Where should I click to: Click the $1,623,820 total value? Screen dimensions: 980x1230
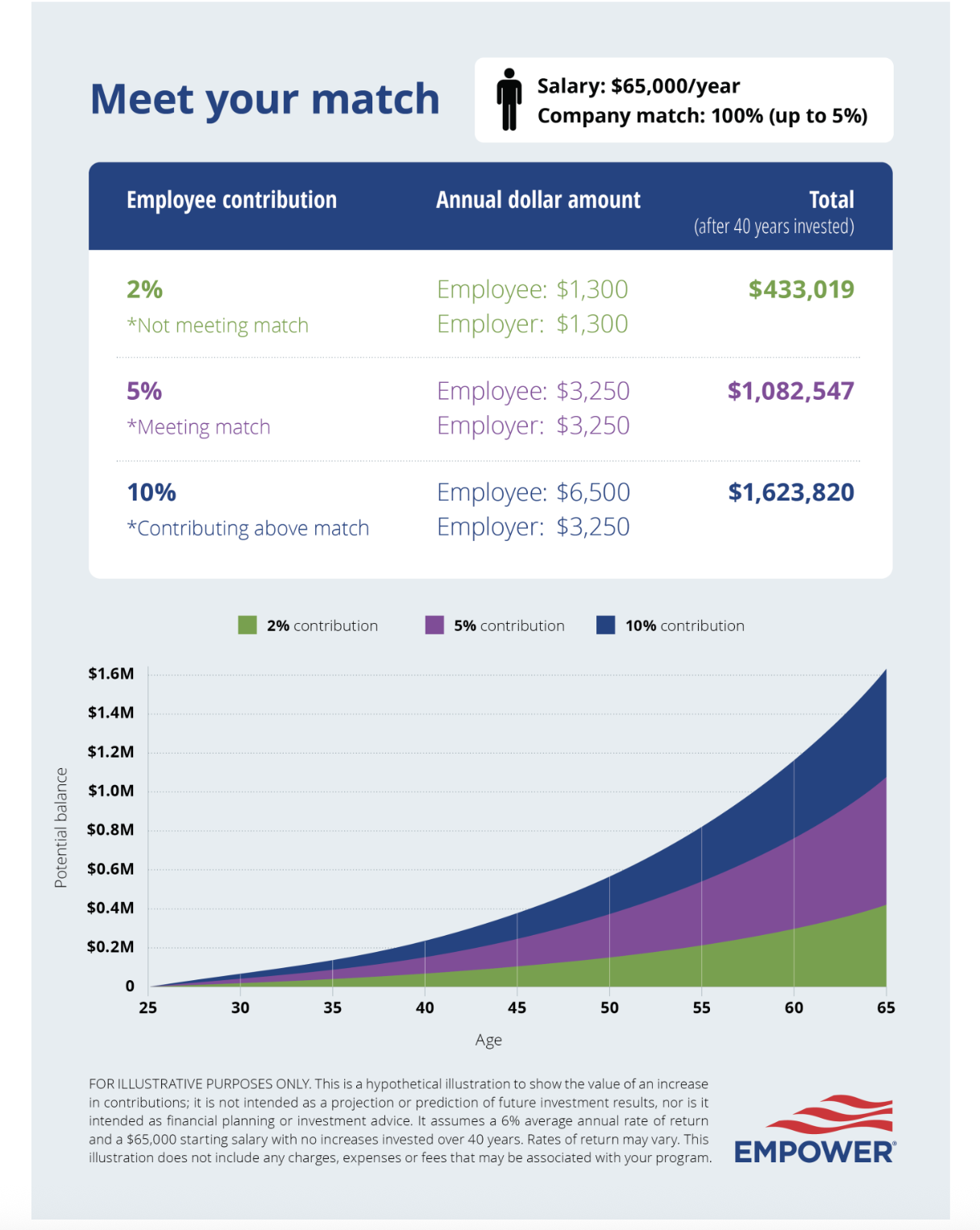[x=791, y=492]
